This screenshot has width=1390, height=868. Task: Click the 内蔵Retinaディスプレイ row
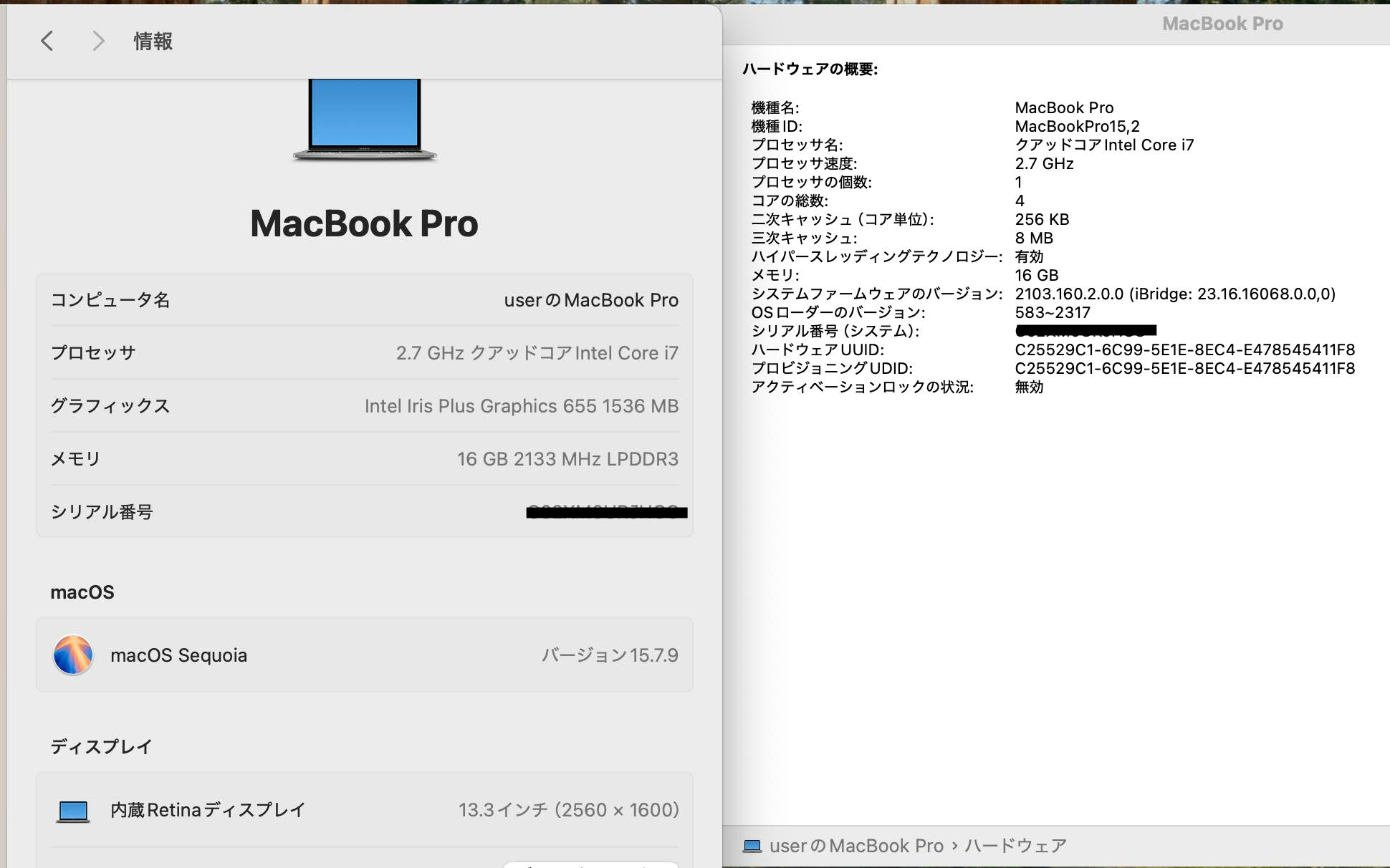pos(365,810)
